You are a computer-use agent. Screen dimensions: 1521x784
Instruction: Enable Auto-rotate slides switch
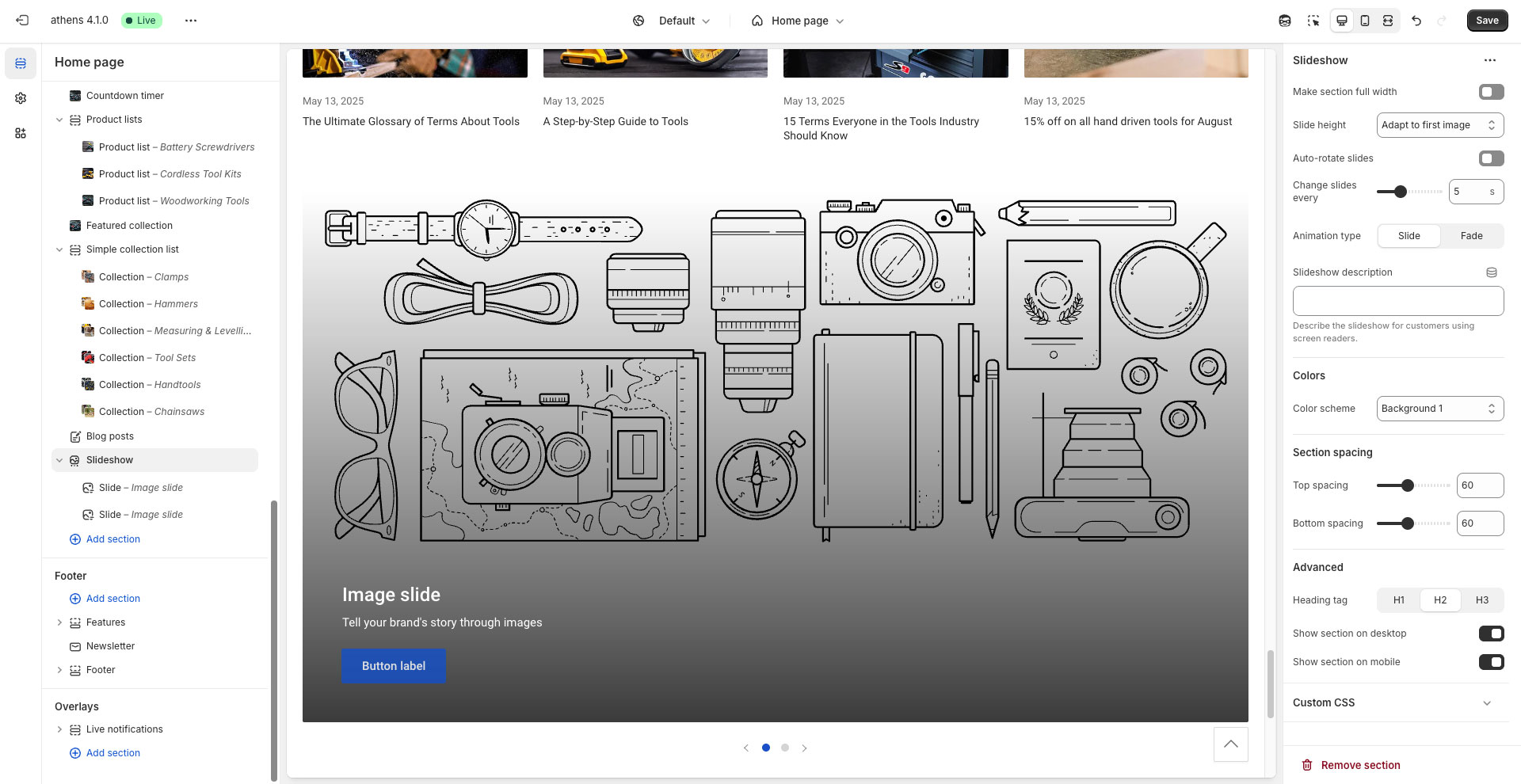coord(1491,158)
